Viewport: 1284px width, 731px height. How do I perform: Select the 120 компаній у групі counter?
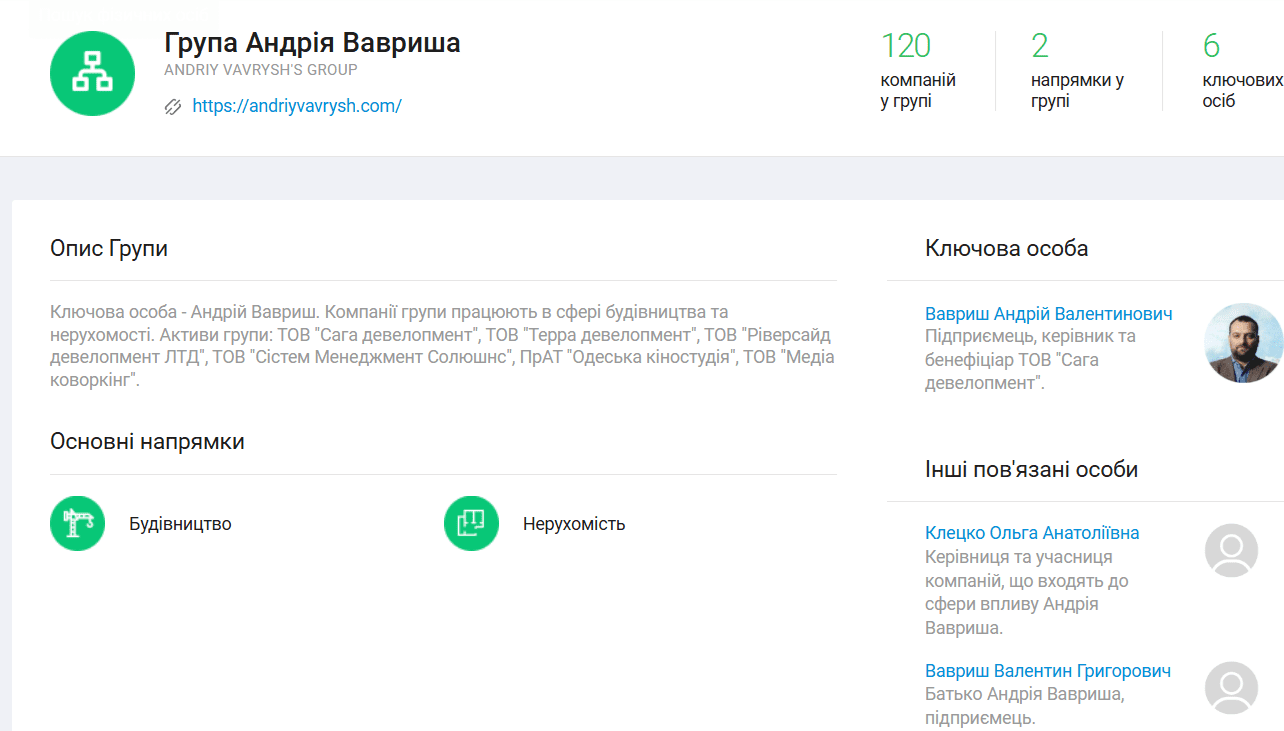pyautogui.click(x=917, y=70)
